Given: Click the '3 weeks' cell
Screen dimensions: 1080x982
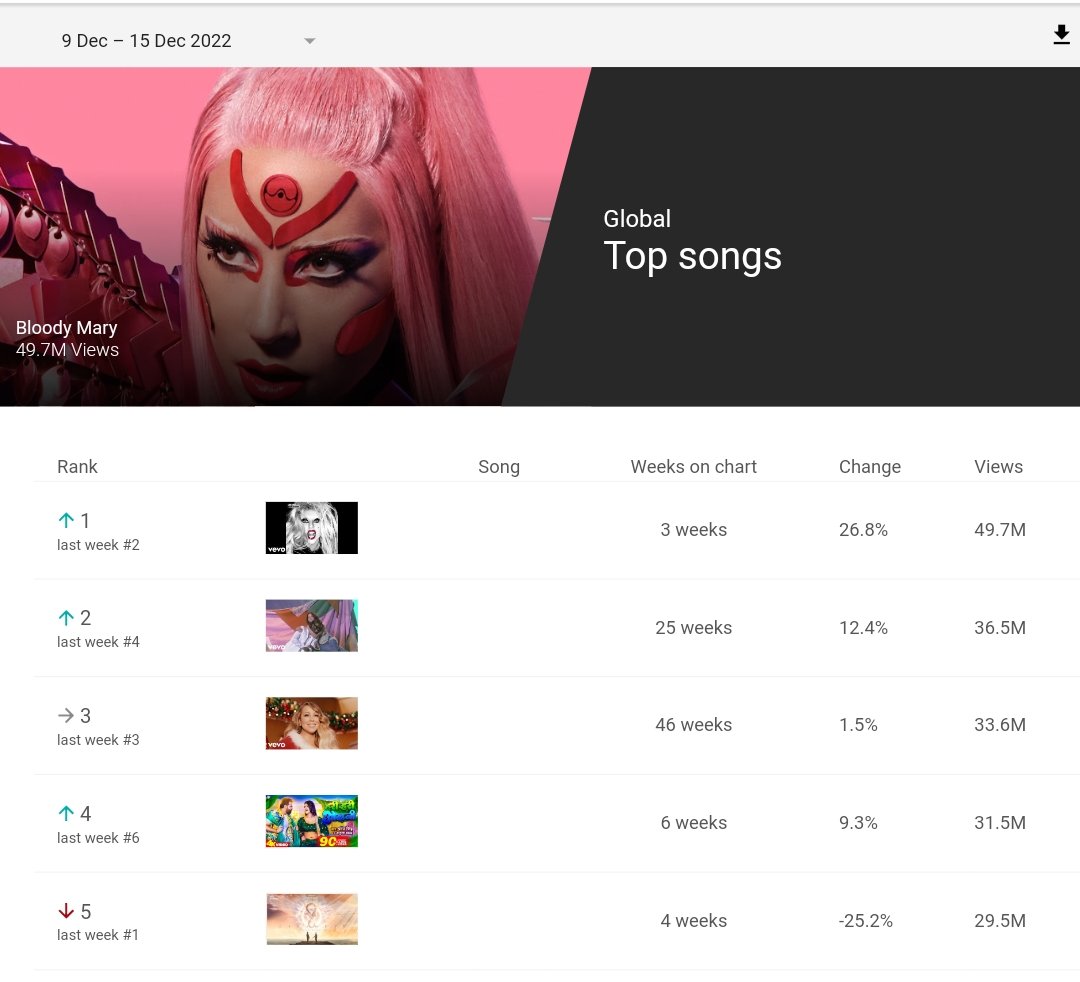Looking at the screenshot, I should 694,530.
